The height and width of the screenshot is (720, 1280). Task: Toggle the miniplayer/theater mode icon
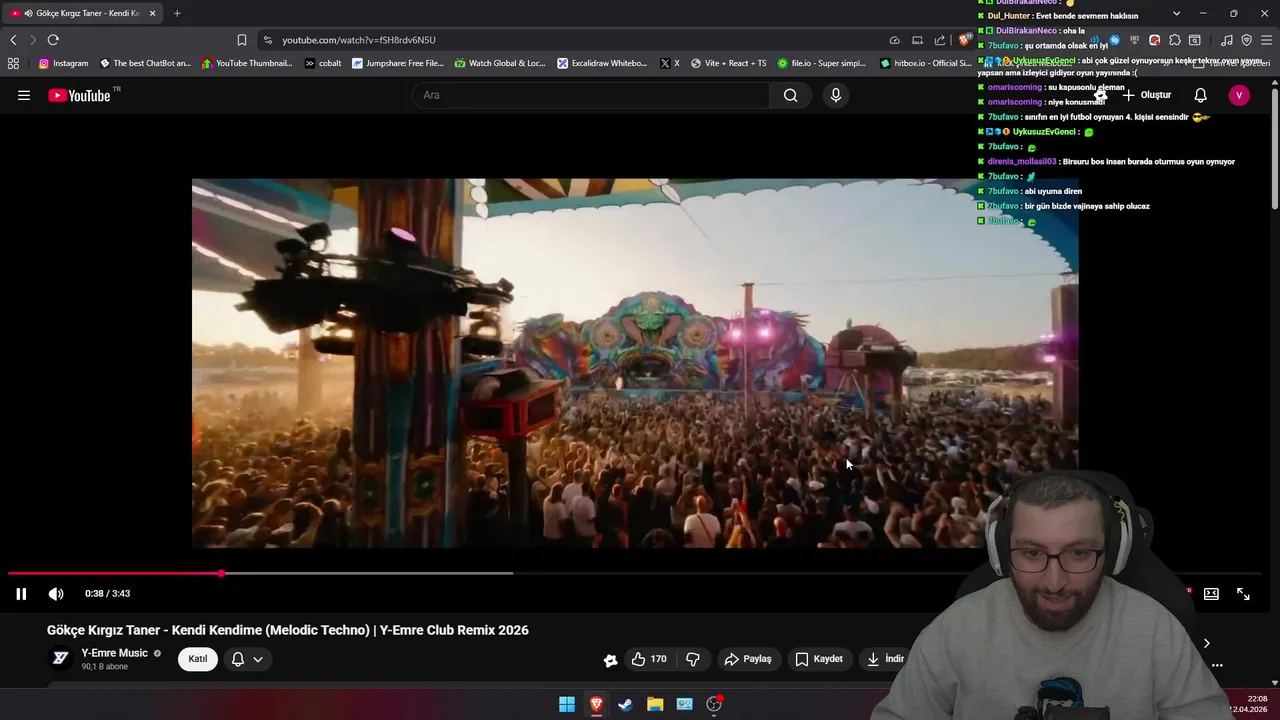1211,593
